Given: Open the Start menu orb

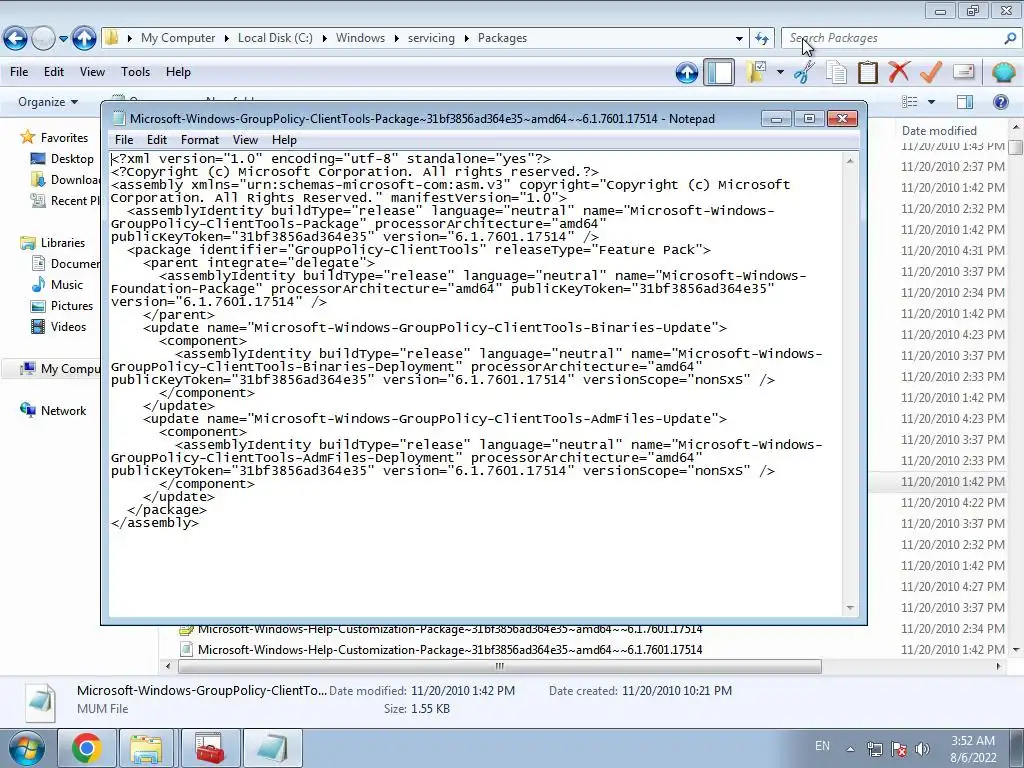Looking at the screenshot, I should tap(27, 749).
